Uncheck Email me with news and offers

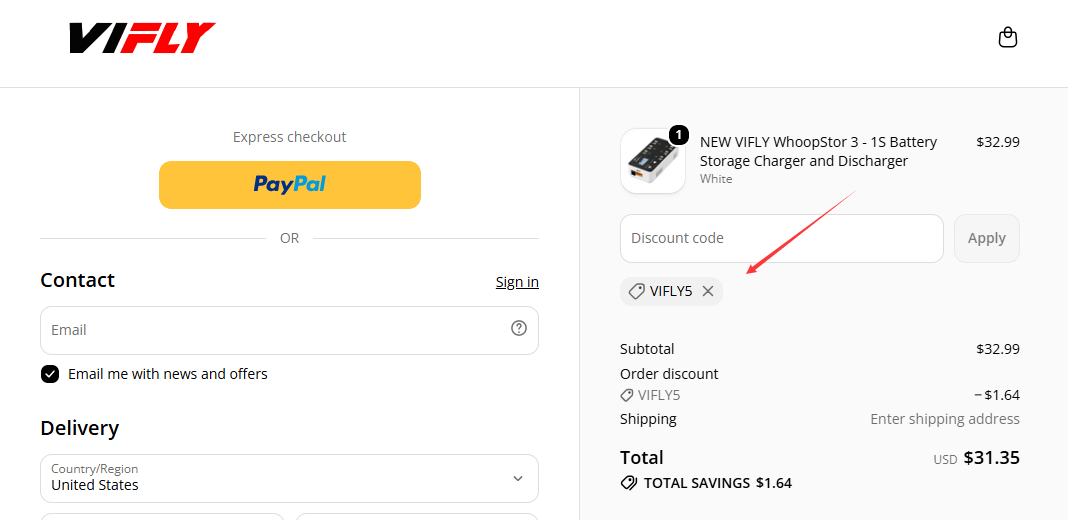point(50,374)
